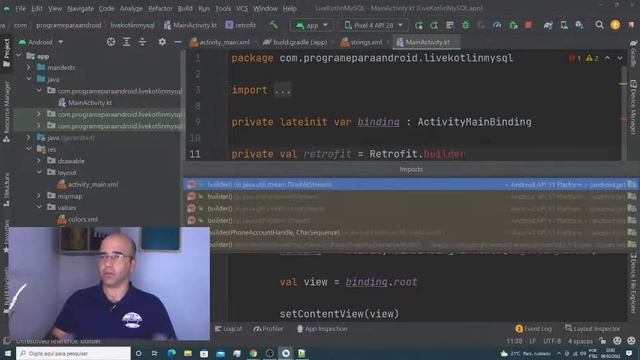The height and width of the screenshot is (360, 640).
Task: Go to next highlighted error arrow
Action: coord(620,58)
